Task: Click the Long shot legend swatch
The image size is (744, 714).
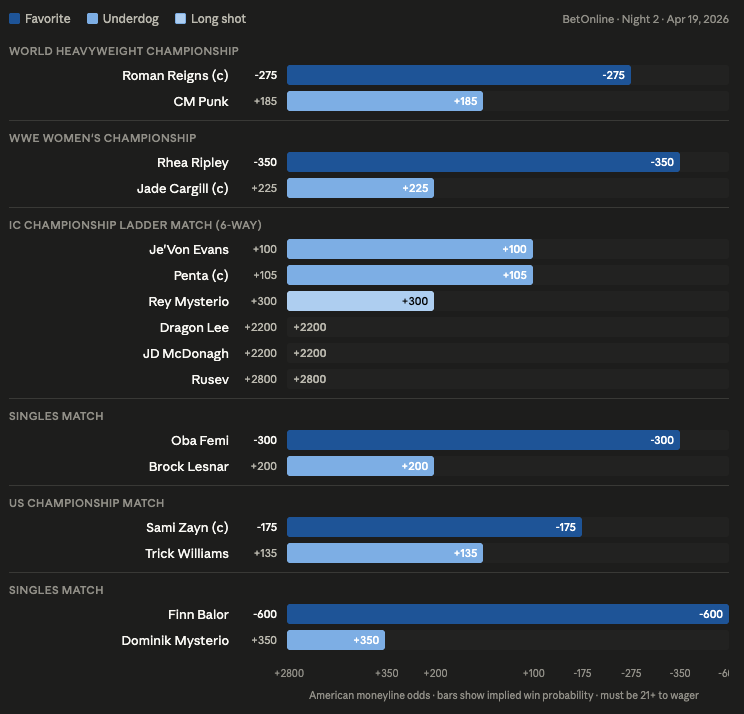Action: click(180, 19)
